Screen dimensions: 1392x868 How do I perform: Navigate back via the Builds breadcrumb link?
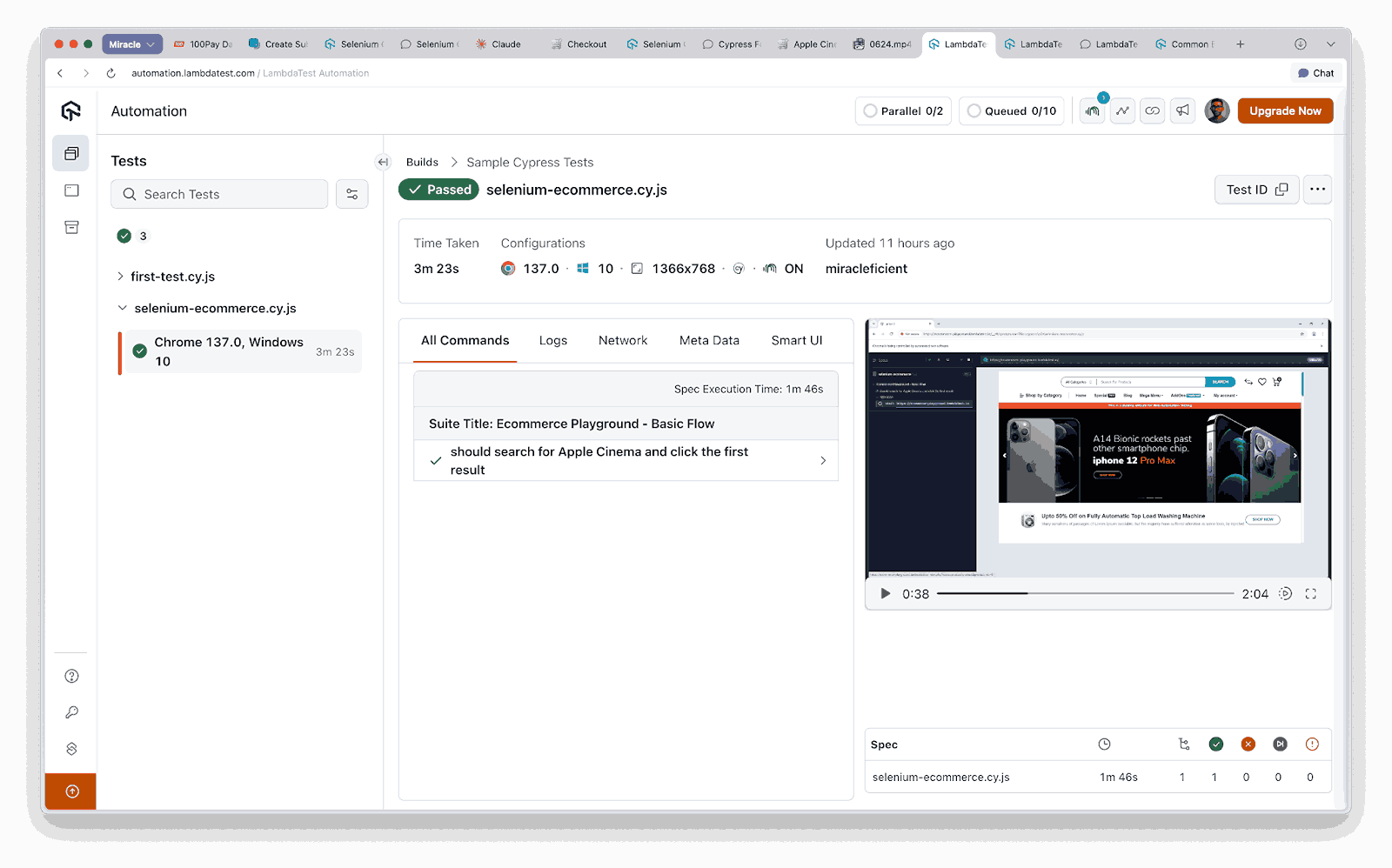click(422, 162)
